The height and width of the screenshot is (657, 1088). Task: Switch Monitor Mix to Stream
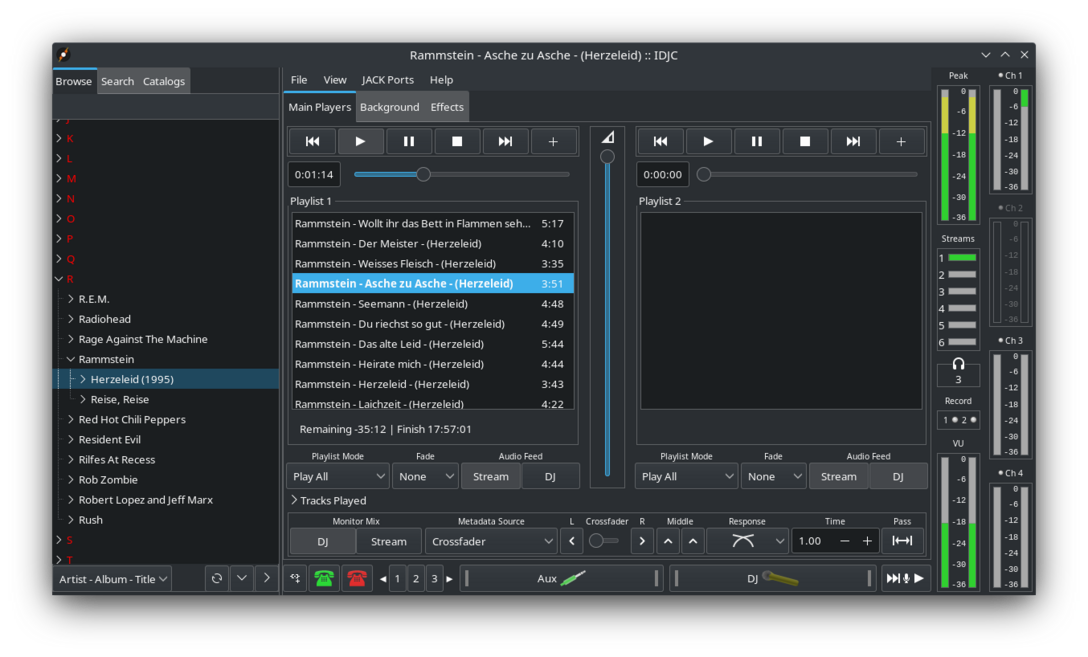click(x=388, y=541)
